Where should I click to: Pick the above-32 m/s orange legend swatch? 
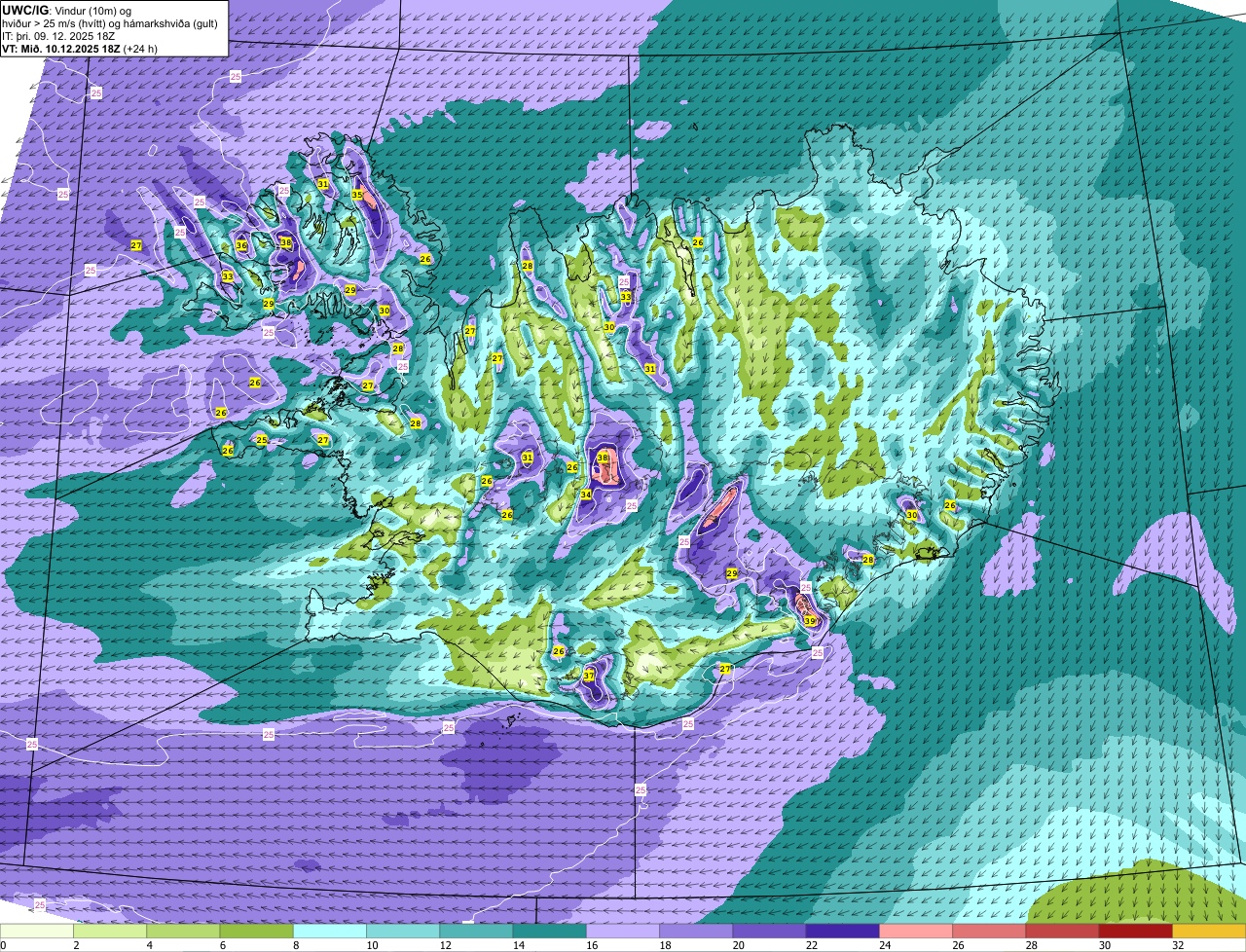(x=1210, y=931)
